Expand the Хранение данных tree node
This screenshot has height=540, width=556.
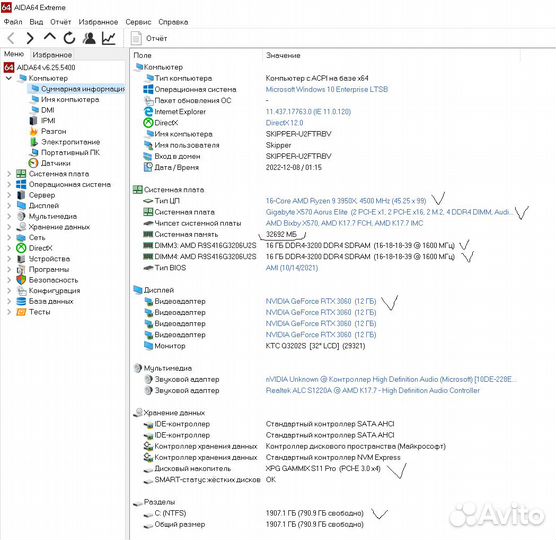point(9,227)
